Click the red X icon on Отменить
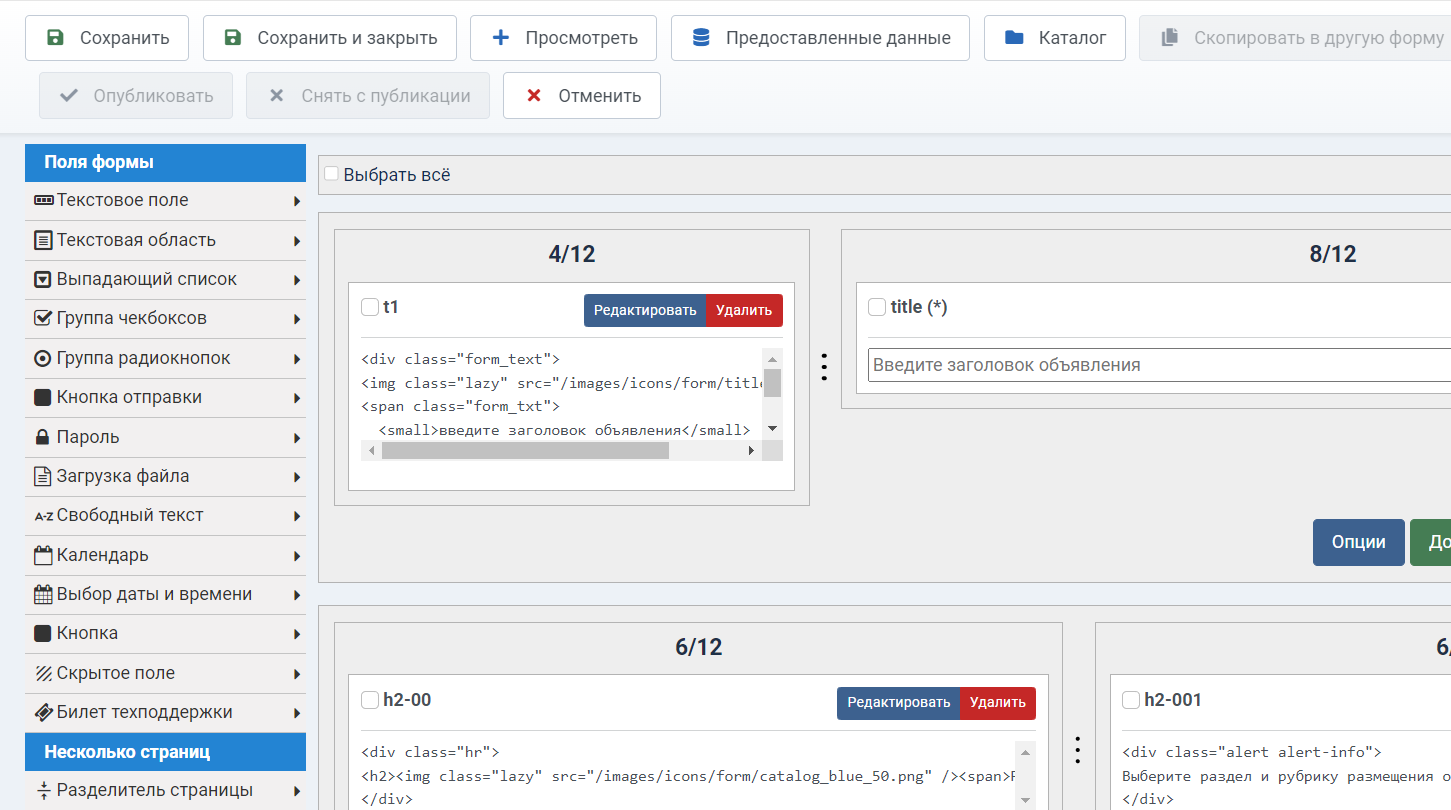The width and height of the screenshot is (1451, 810). click(534, 96)
